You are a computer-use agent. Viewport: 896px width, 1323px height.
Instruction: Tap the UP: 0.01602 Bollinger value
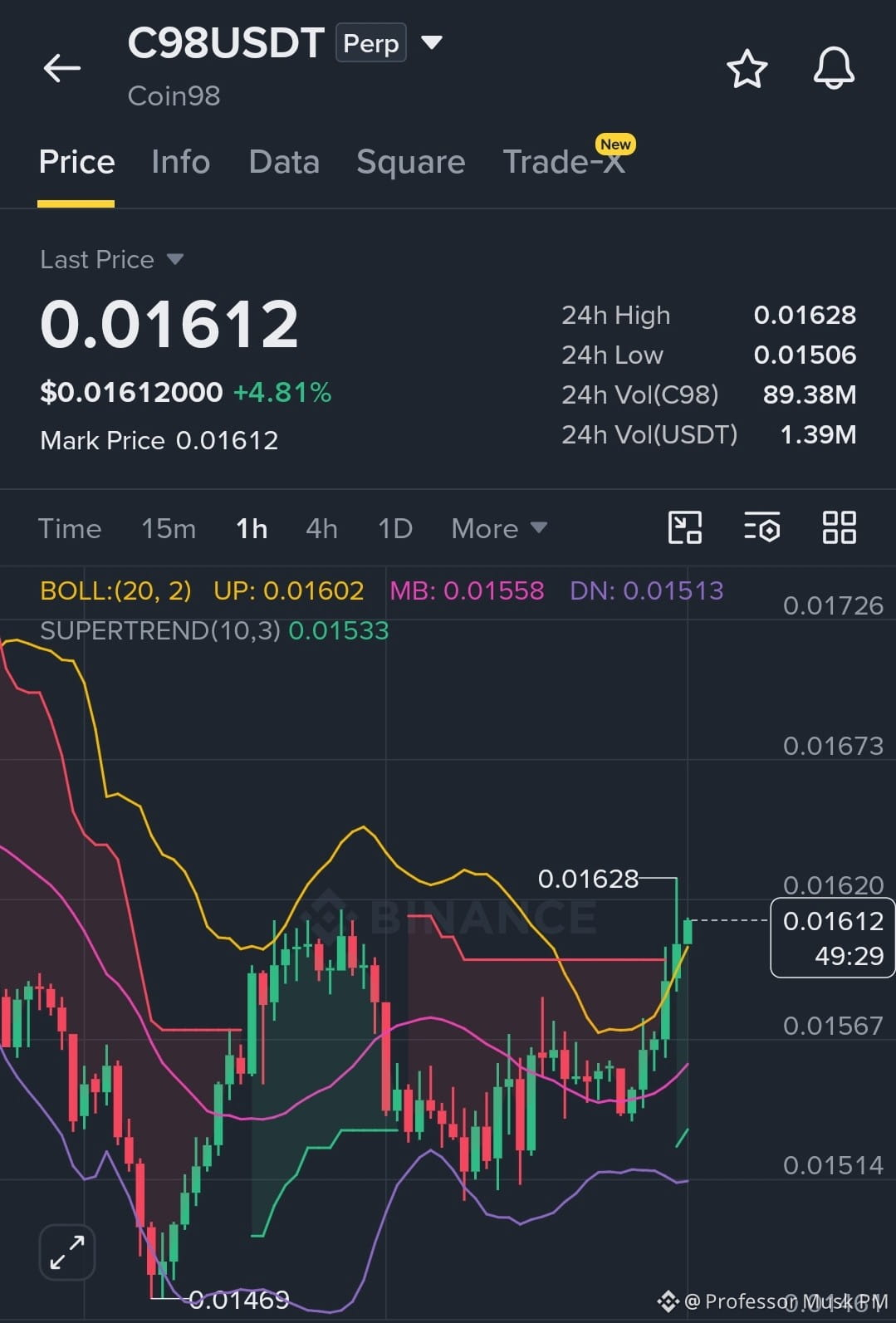[288, 590]
